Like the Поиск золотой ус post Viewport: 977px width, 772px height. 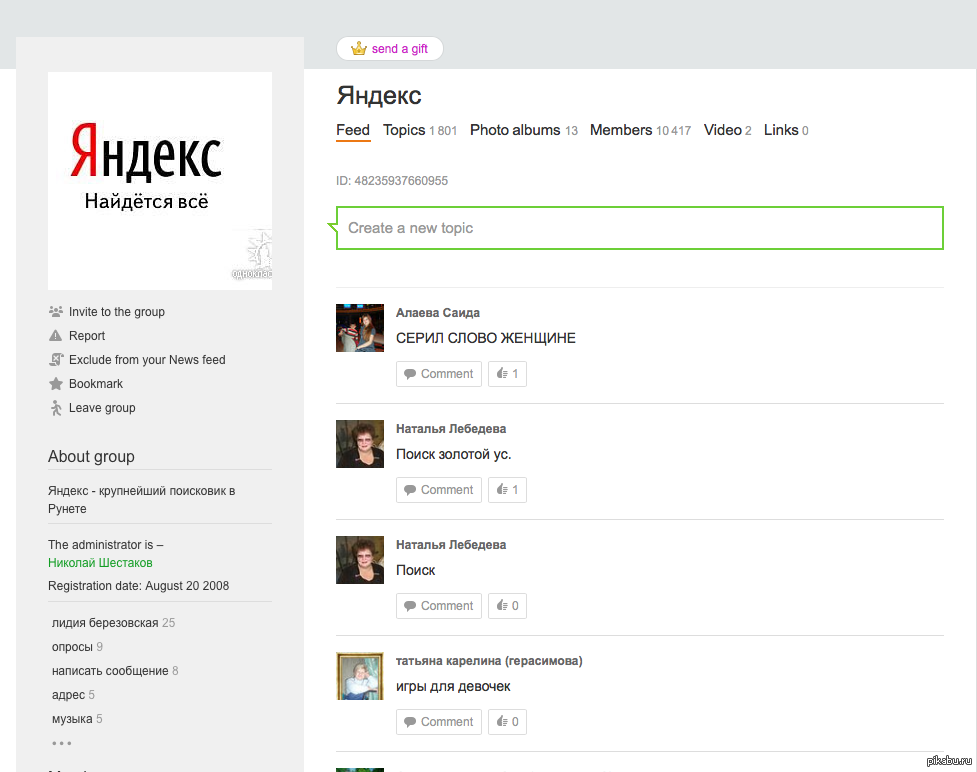[507, 490]
